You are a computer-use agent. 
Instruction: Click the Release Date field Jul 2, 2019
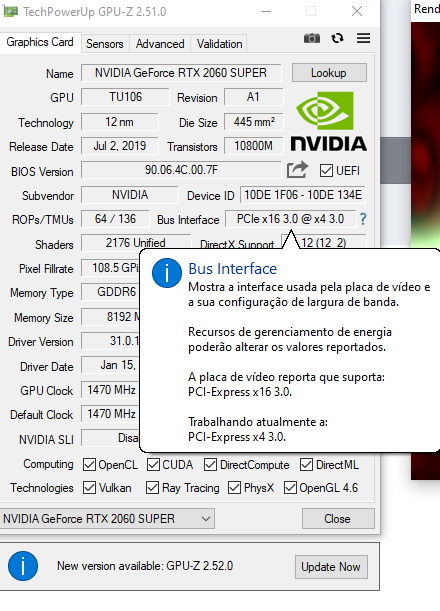(x=120, y=146)
